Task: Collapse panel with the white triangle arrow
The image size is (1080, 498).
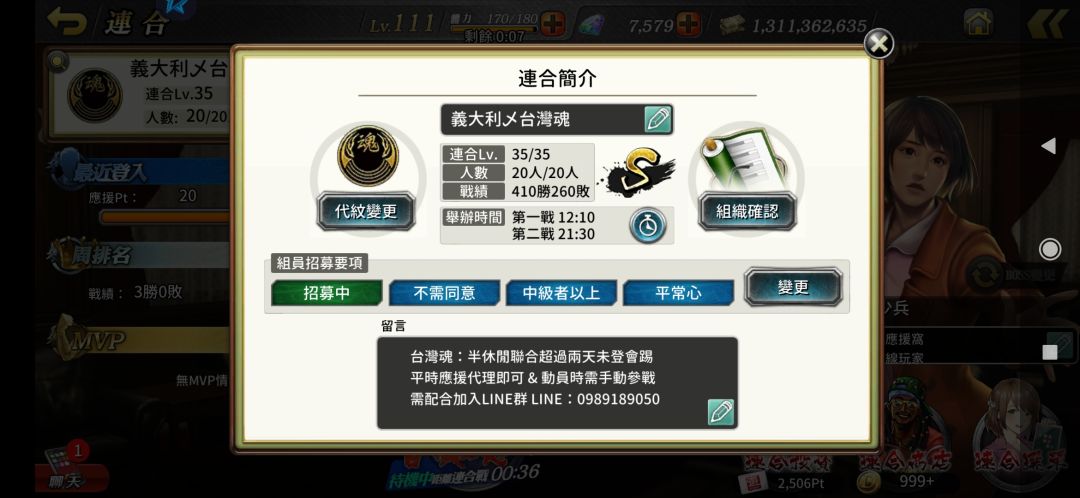Action: 1048,146
